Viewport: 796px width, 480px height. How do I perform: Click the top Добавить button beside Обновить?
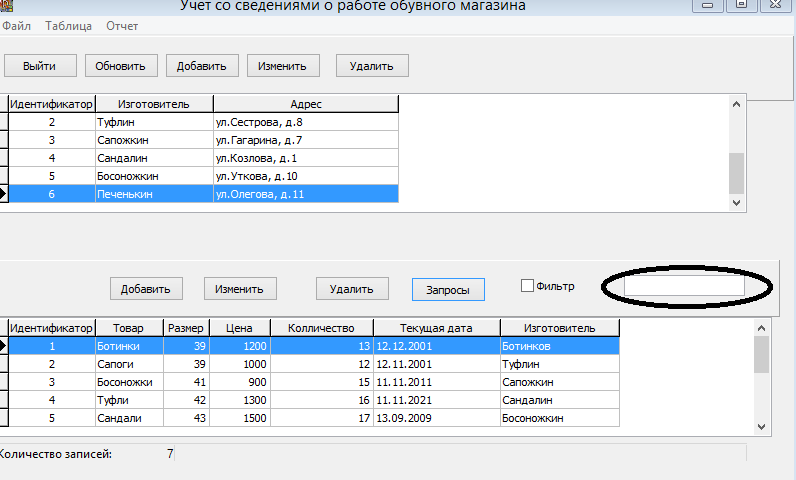tap(202, 66)
